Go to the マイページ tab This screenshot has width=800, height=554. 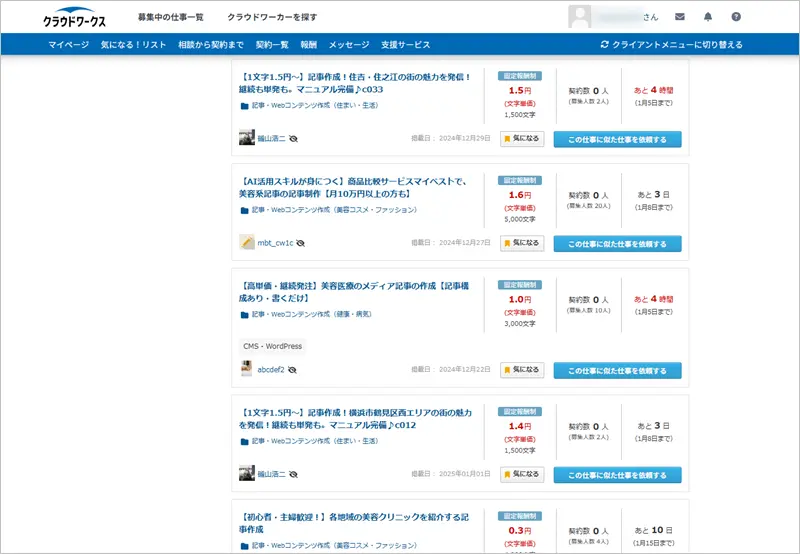click(68, 45)
